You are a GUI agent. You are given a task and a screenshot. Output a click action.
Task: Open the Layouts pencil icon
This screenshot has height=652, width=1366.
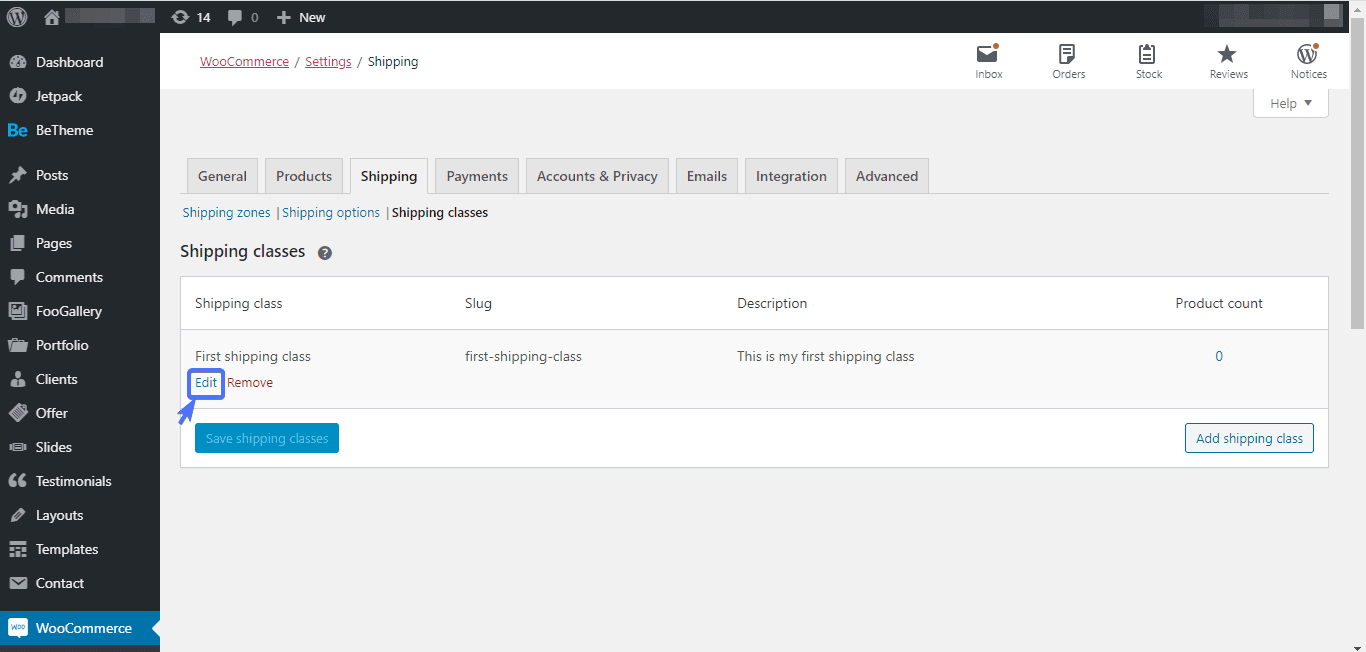17,515
